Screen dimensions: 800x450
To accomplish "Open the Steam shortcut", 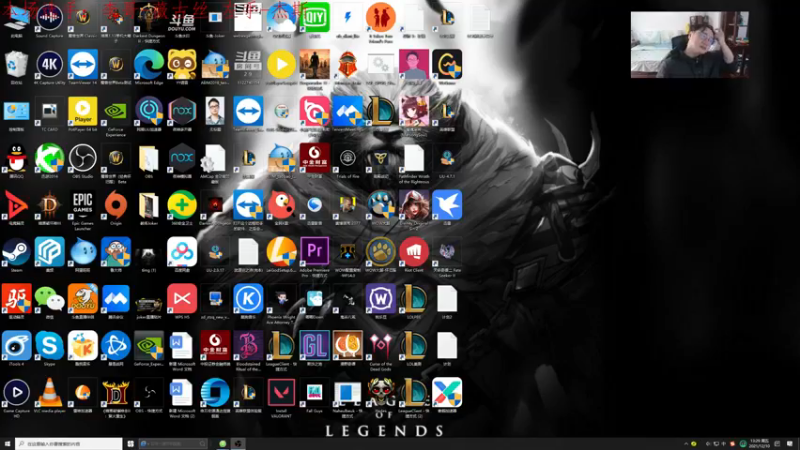I will (x=16, y=253).
